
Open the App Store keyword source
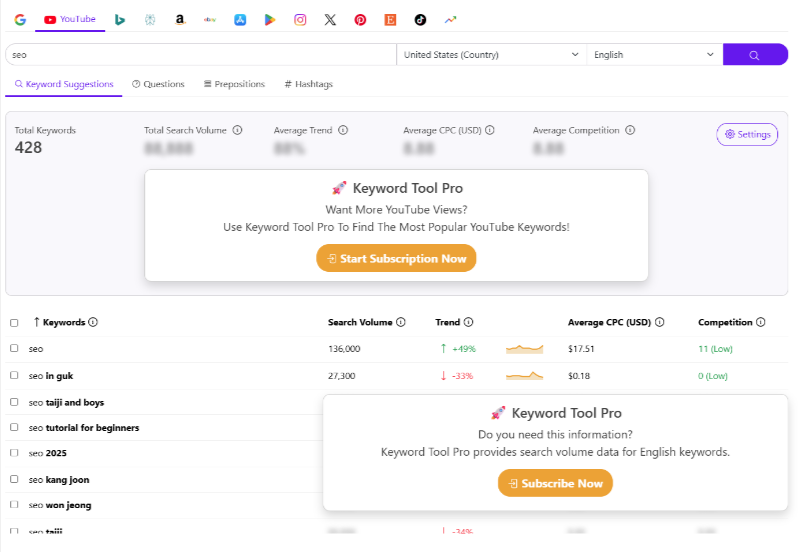click(240, 20)
